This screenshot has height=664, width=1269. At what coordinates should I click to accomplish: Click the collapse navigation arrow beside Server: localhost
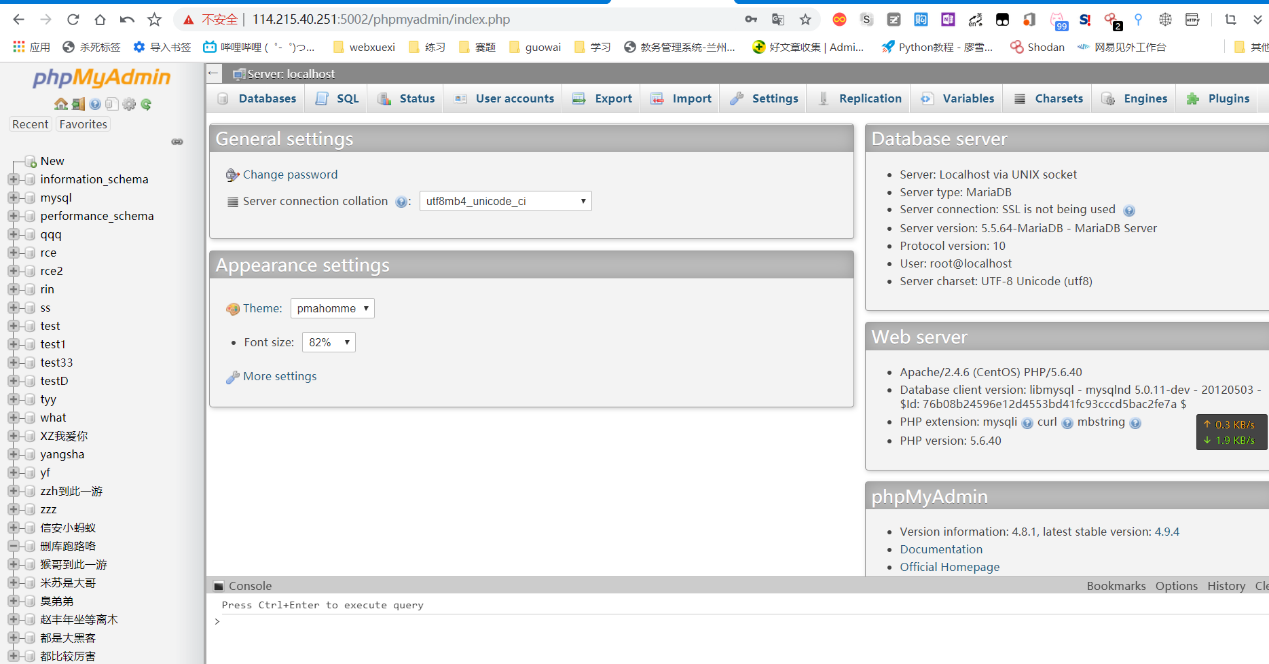pyautogui.click(x=213, y=73)
